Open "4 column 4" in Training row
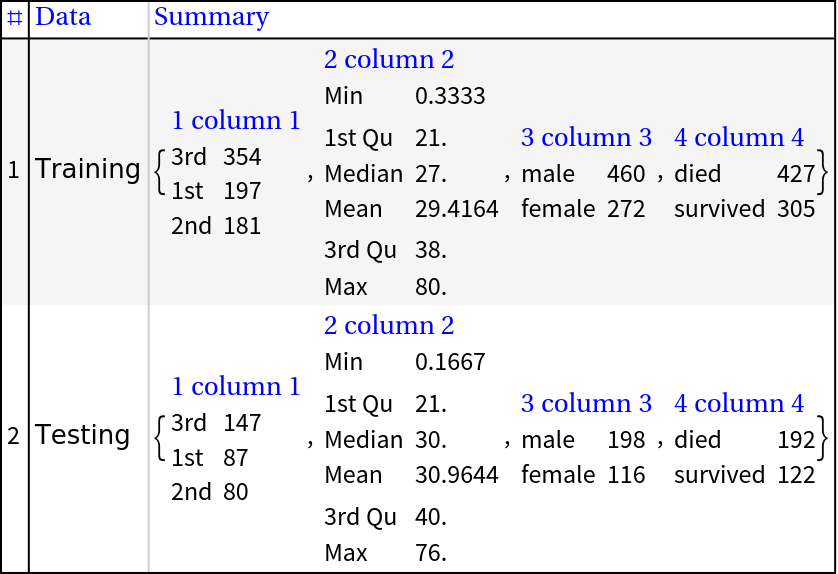The height and width of the screenshot is (574, 838). (x=739, y=137)
